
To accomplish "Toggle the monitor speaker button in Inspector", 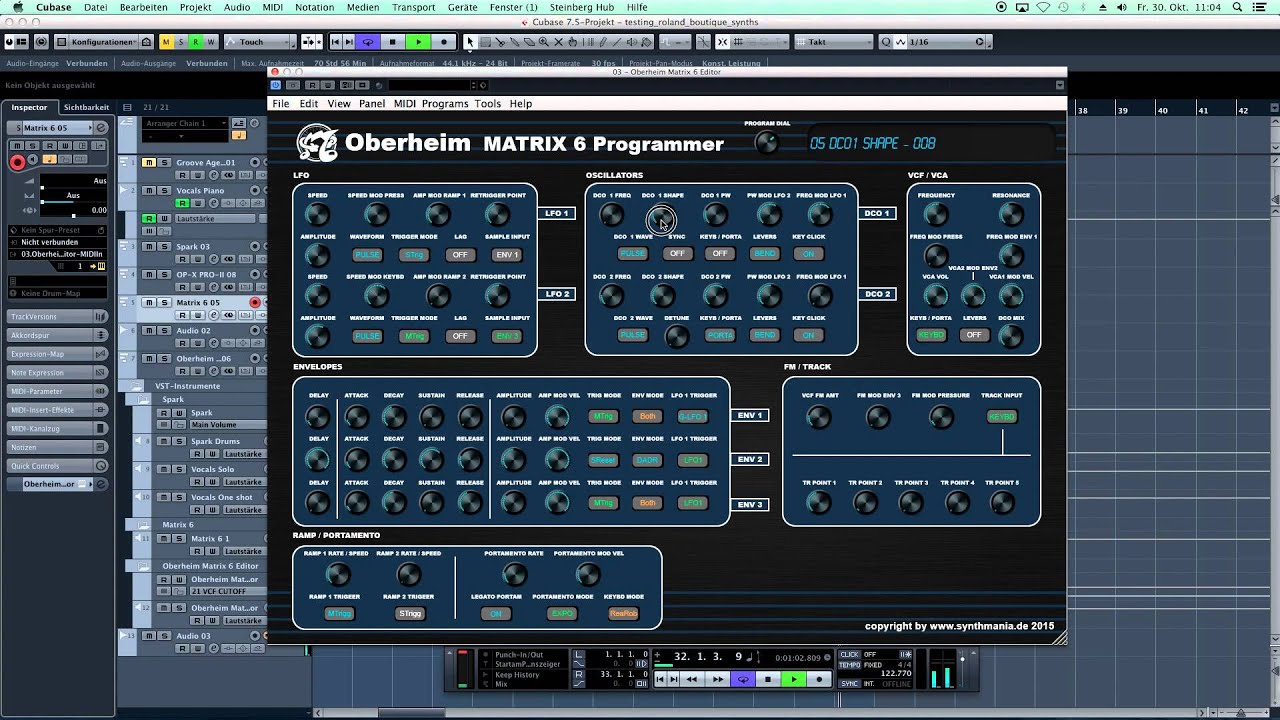I will click(x=33, y=160).
